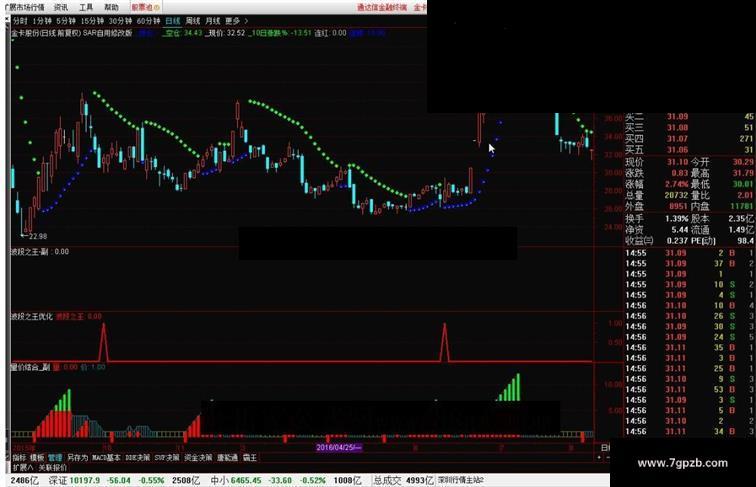Open the 关联报价 tab
This screenshot has height=487, width=756.
(53, 468)
